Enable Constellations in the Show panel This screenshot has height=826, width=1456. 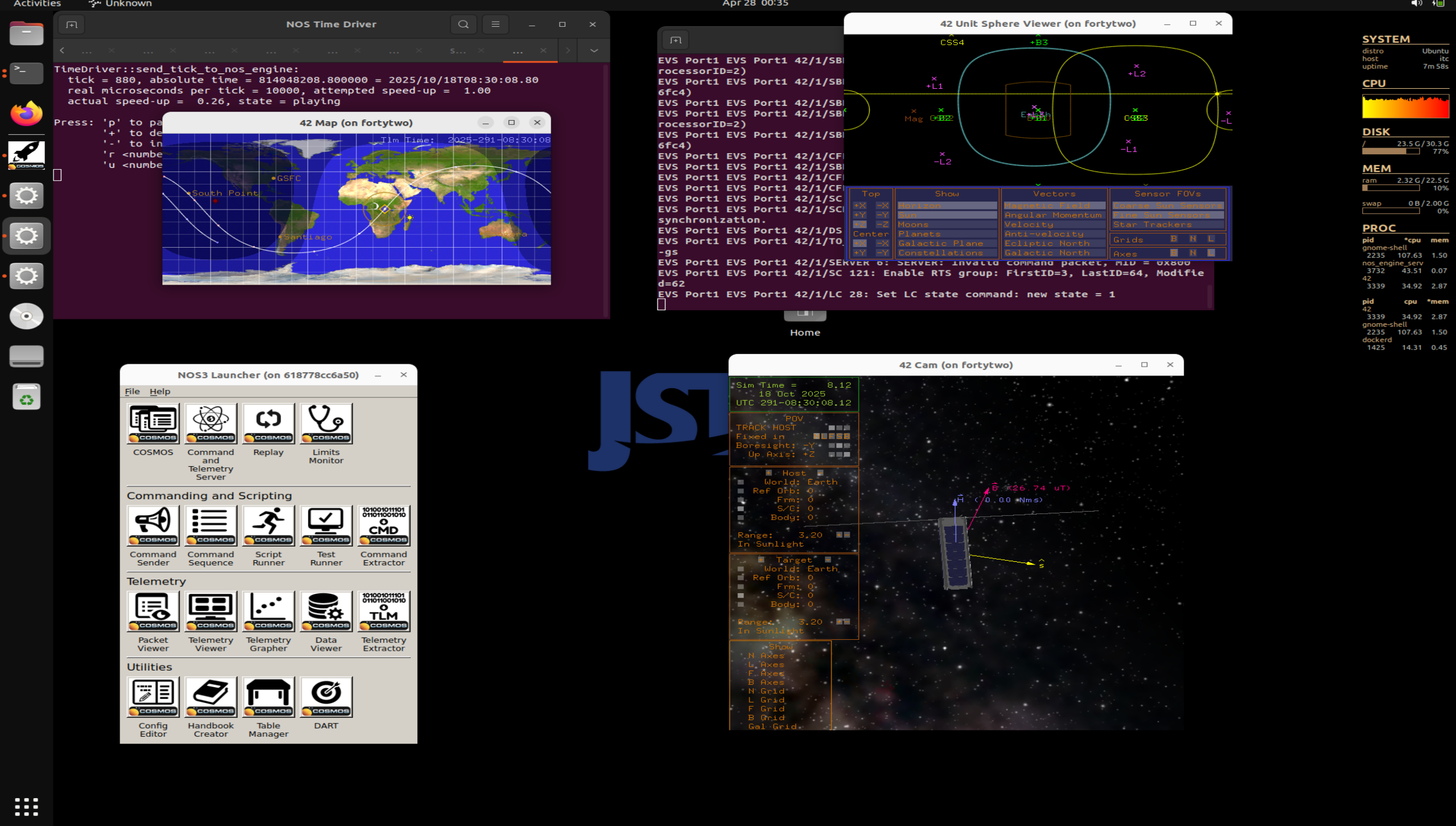(x=947, y=253)
